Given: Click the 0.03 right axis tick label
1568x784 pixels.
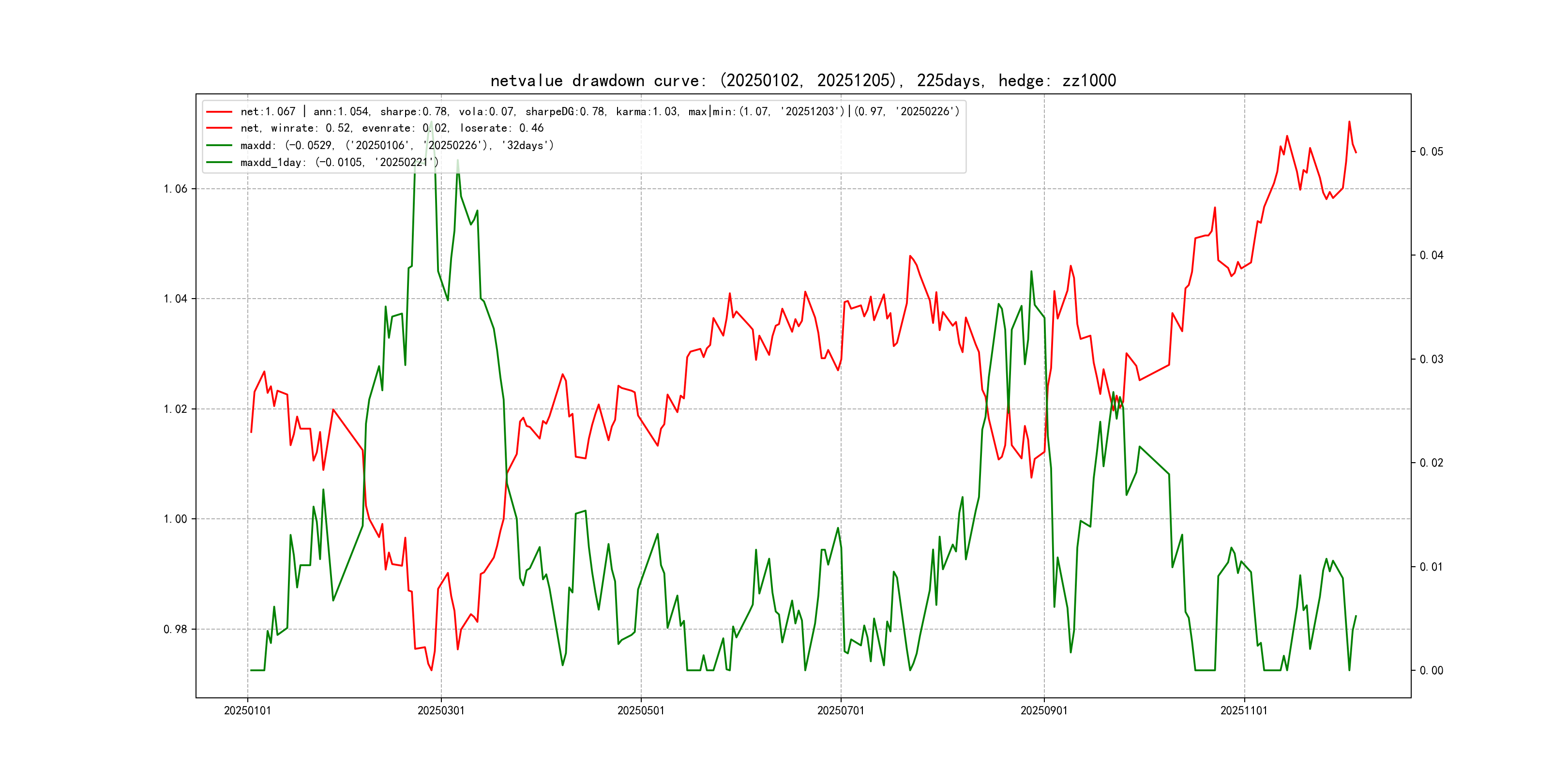Looking at the screenshot, I should point(1431,359).
